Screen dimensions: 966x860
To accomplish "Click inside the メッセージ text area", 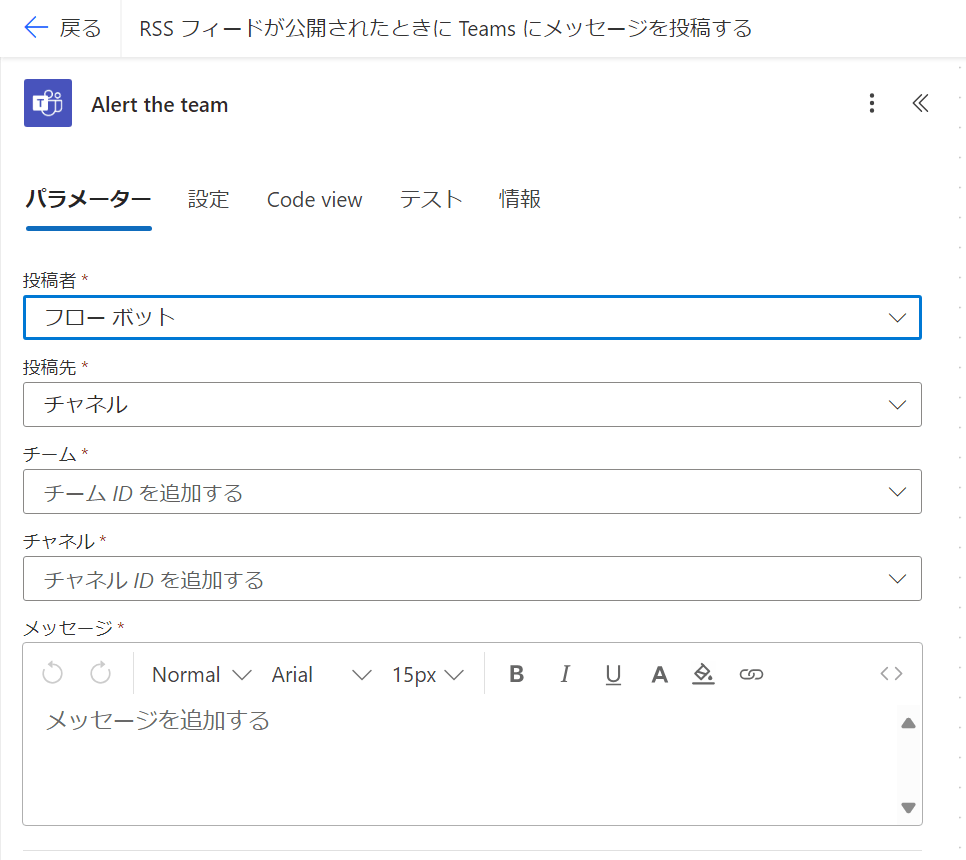I will (x=462, y=764).
